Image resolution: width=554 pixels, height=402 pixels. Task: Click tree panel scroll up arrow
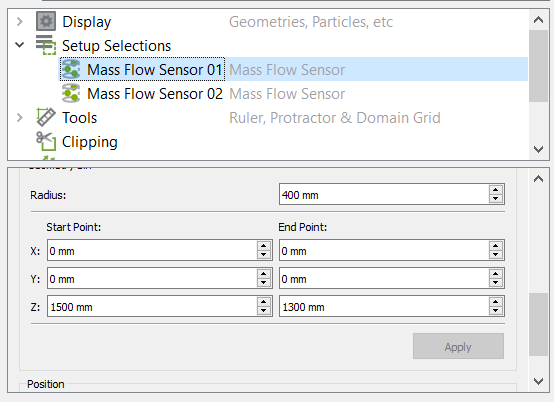[x=538, y=20]
